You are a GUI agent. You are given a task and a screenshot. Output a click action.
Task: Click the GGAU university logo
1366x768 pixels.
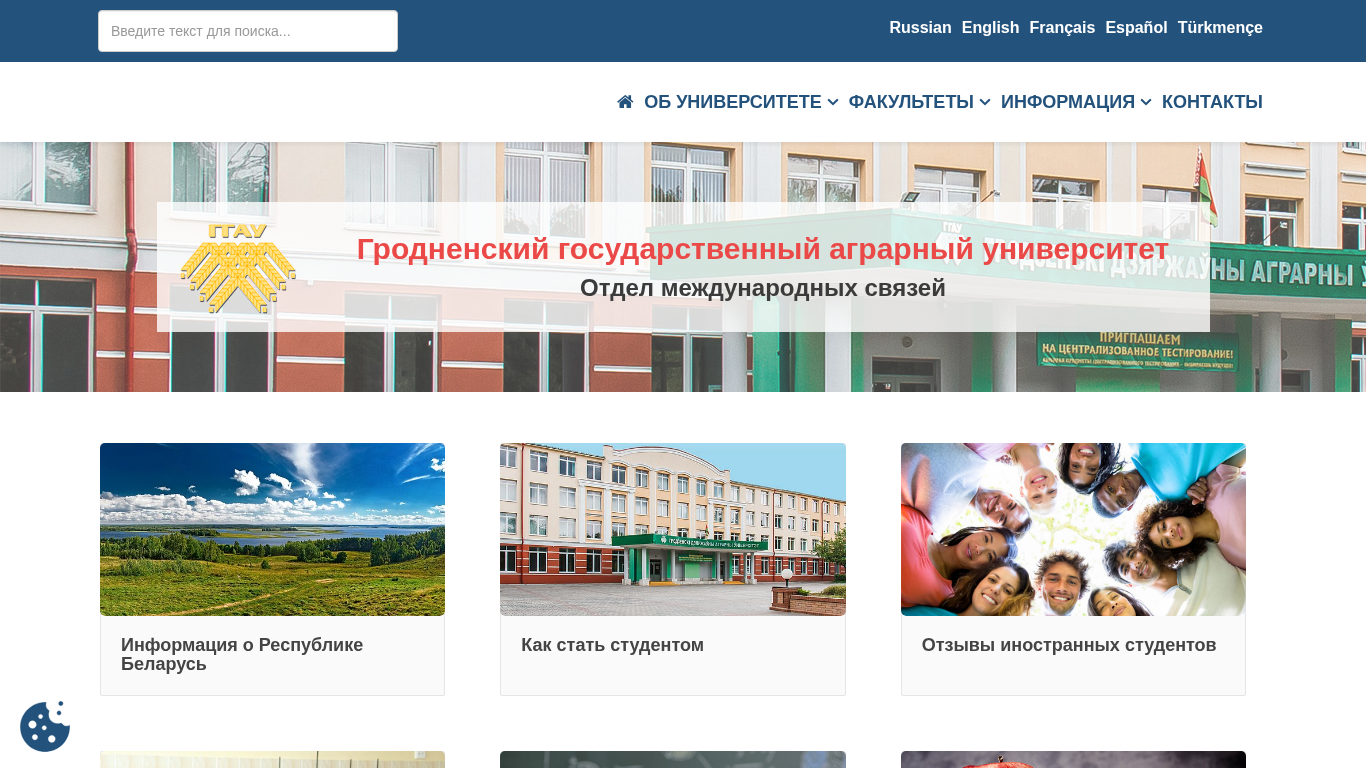click(238, 268)
